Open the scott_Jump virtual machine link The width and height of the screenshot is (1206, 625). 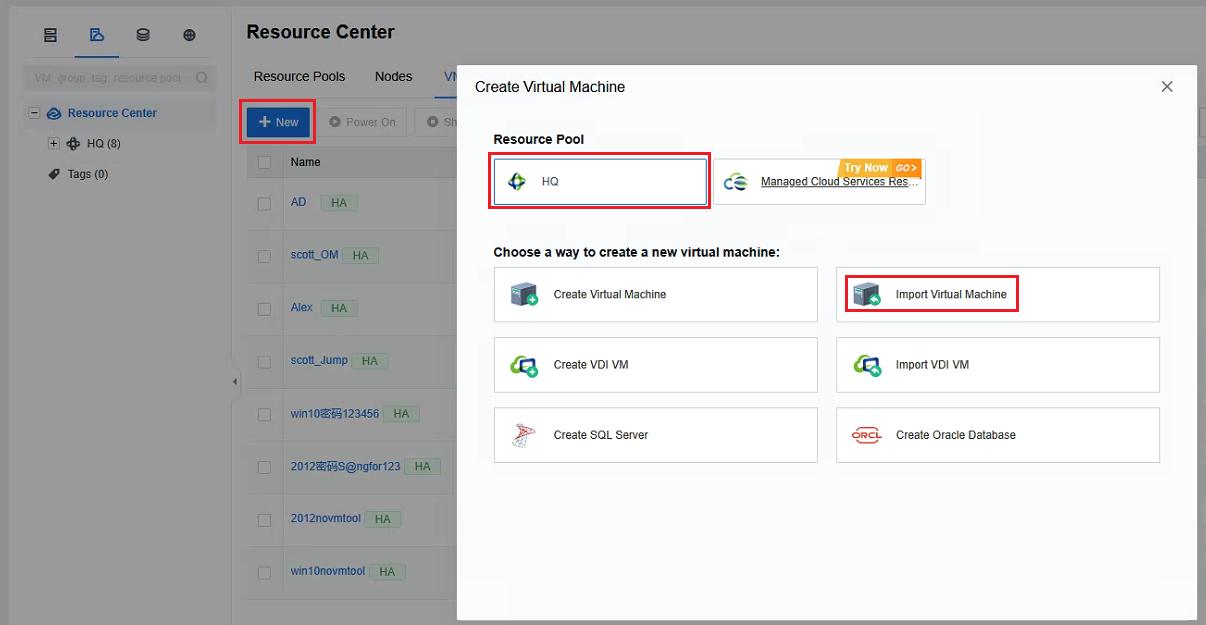tap(319, 360)
